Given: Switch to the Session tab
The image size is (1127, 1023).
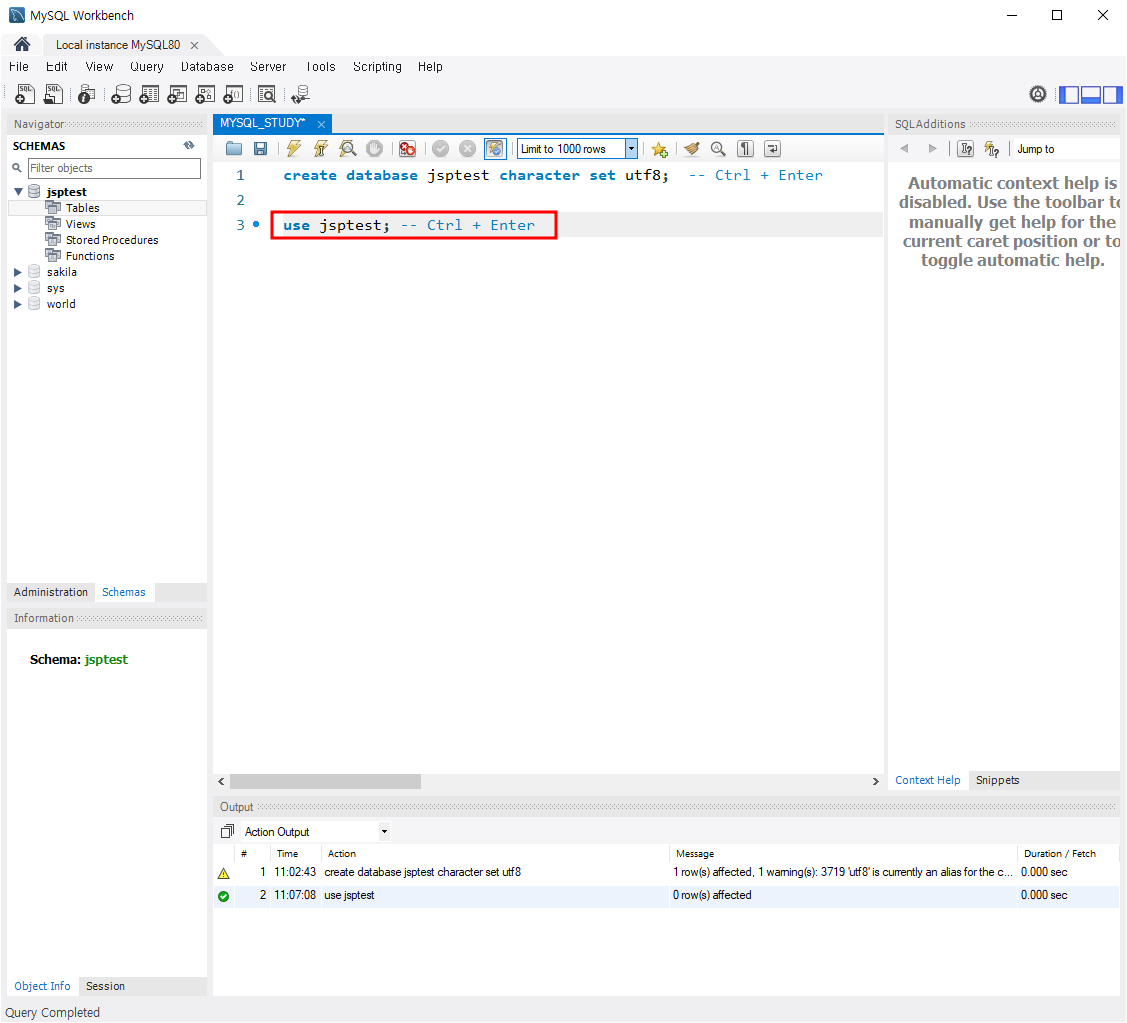Looking at the screenshot, I should click(x=105, y=986).
